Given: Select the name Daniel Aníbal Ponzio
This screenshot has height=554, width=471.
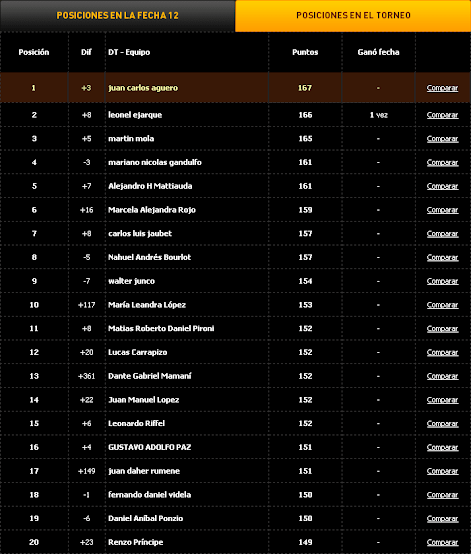Looking at the screenshot, I should coord(146,518).
